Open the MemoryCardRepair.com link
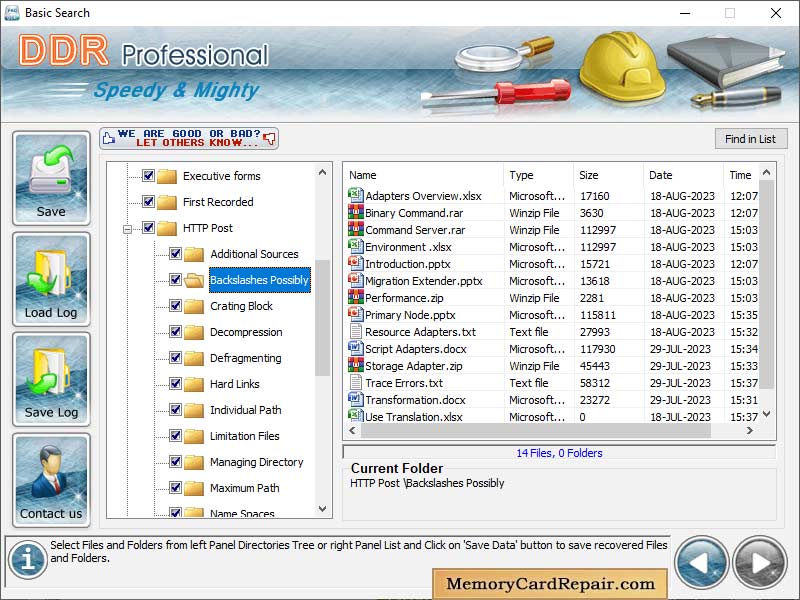This screenshot has width=800, height=600. click(x=550, y=583)
